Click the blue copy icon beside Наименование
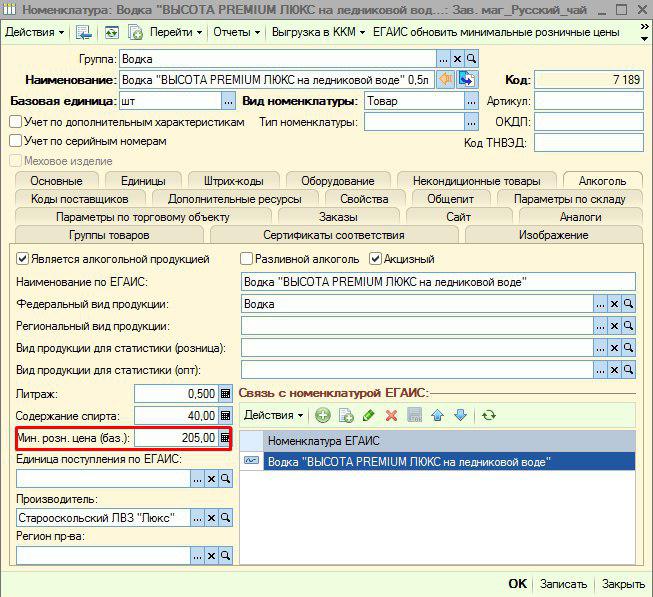 (x=466, y=79)
